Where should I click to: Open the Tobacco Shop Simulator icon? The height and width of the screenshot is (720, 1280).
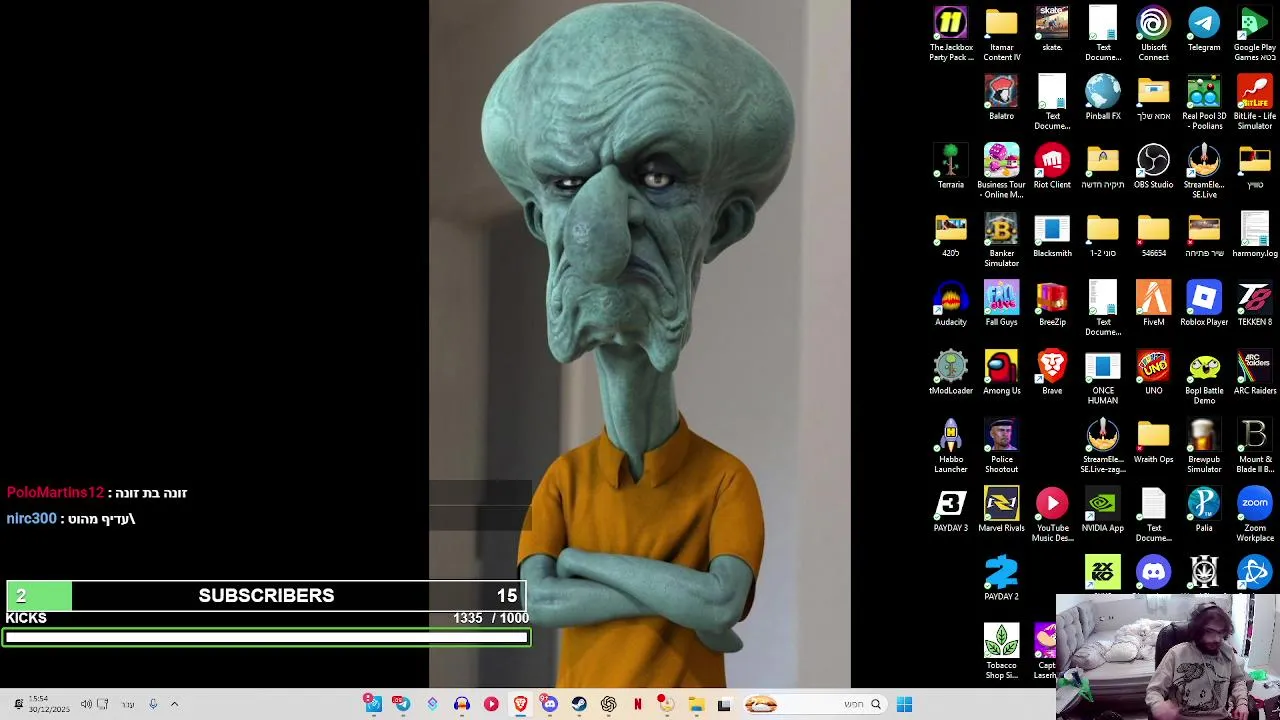point(1001,652)
